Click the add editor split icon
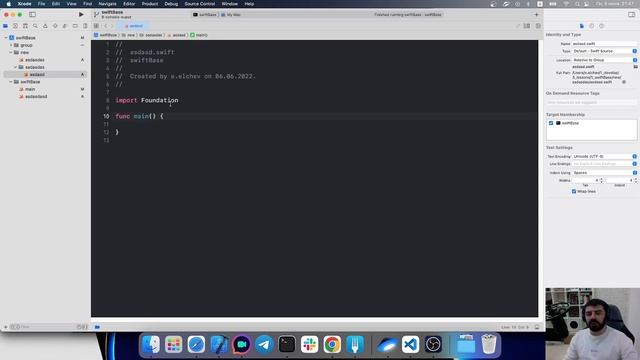Viewport: 640px width, 360px height. click(538, 26)
